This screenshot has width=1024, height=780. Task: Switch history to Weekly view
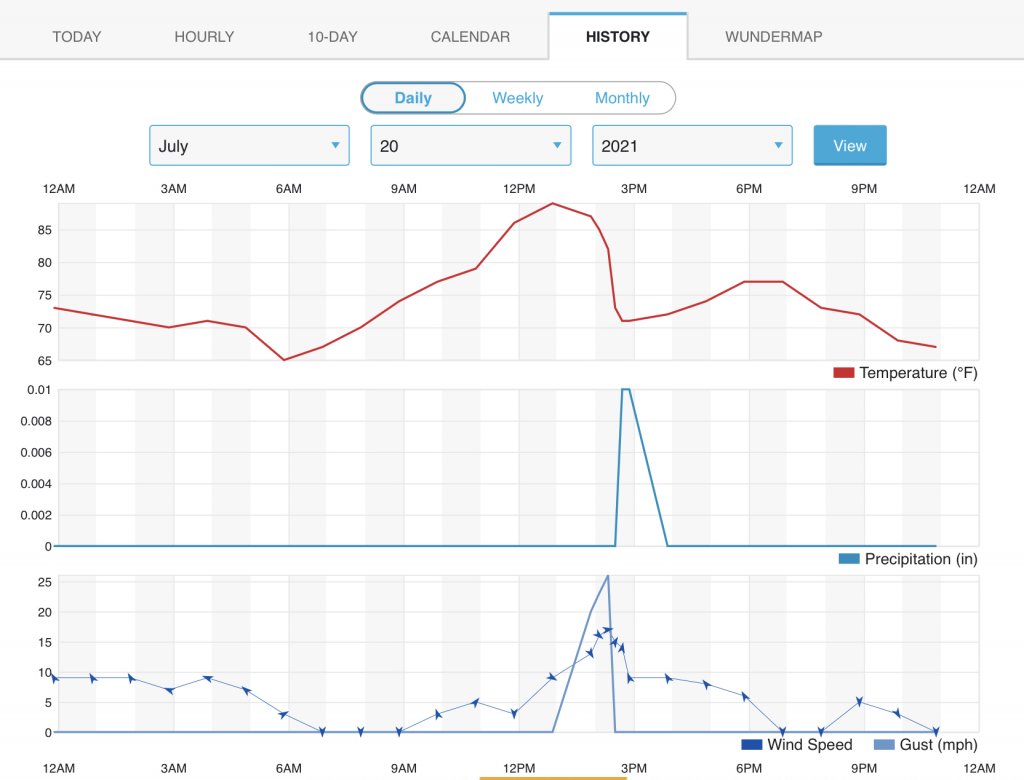(x=517, y=98)
